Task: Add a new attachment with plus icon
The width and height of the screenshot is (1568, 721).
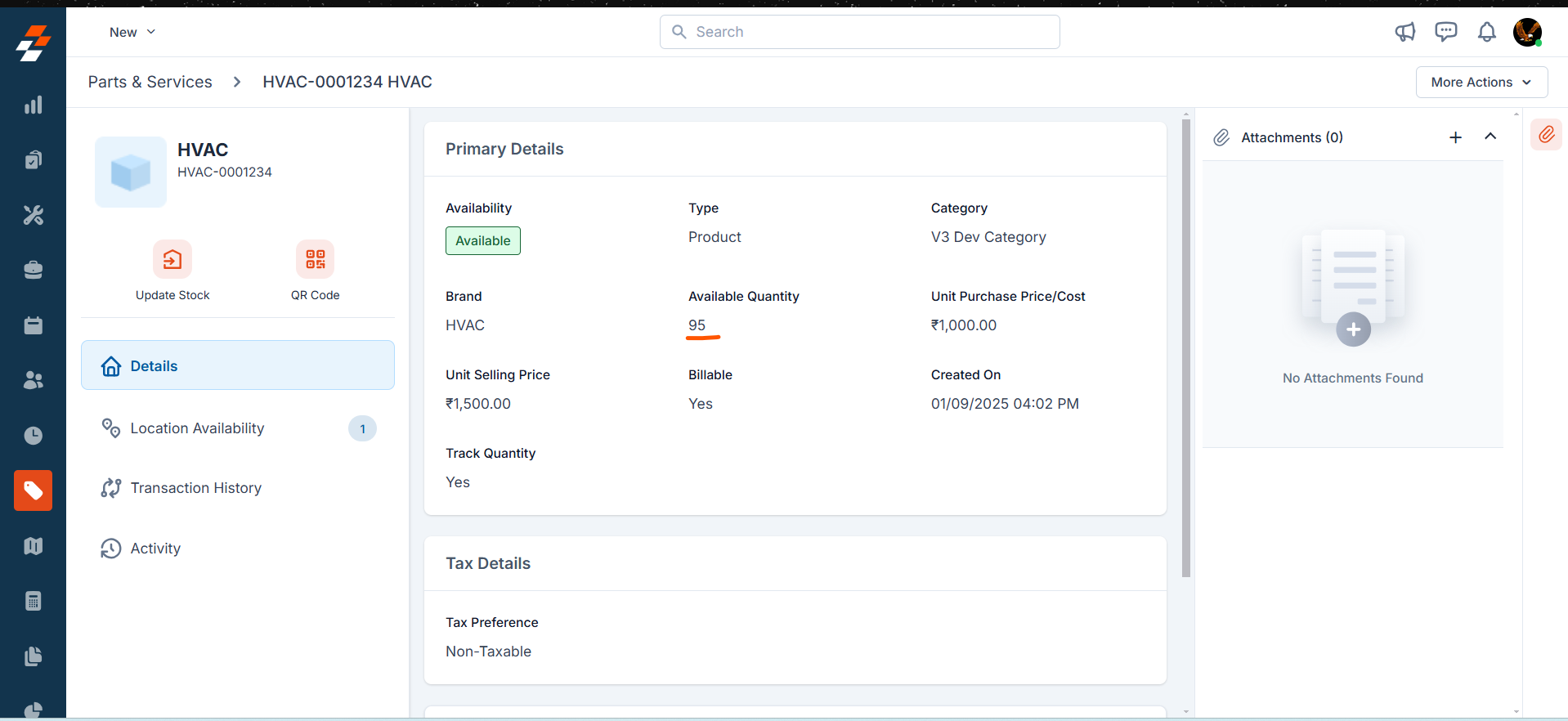Action: [x=1455, y=137]
